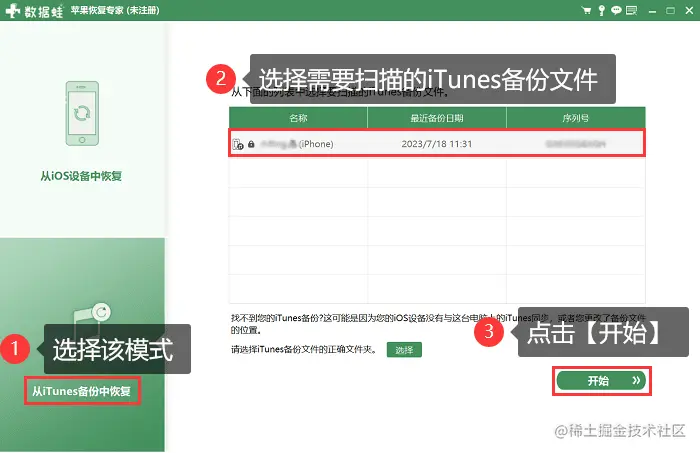The width and height of the screenshot is (700, 453).
Task: Switch to 从iOS设备中恢复 mode
Action: (81, 176)
